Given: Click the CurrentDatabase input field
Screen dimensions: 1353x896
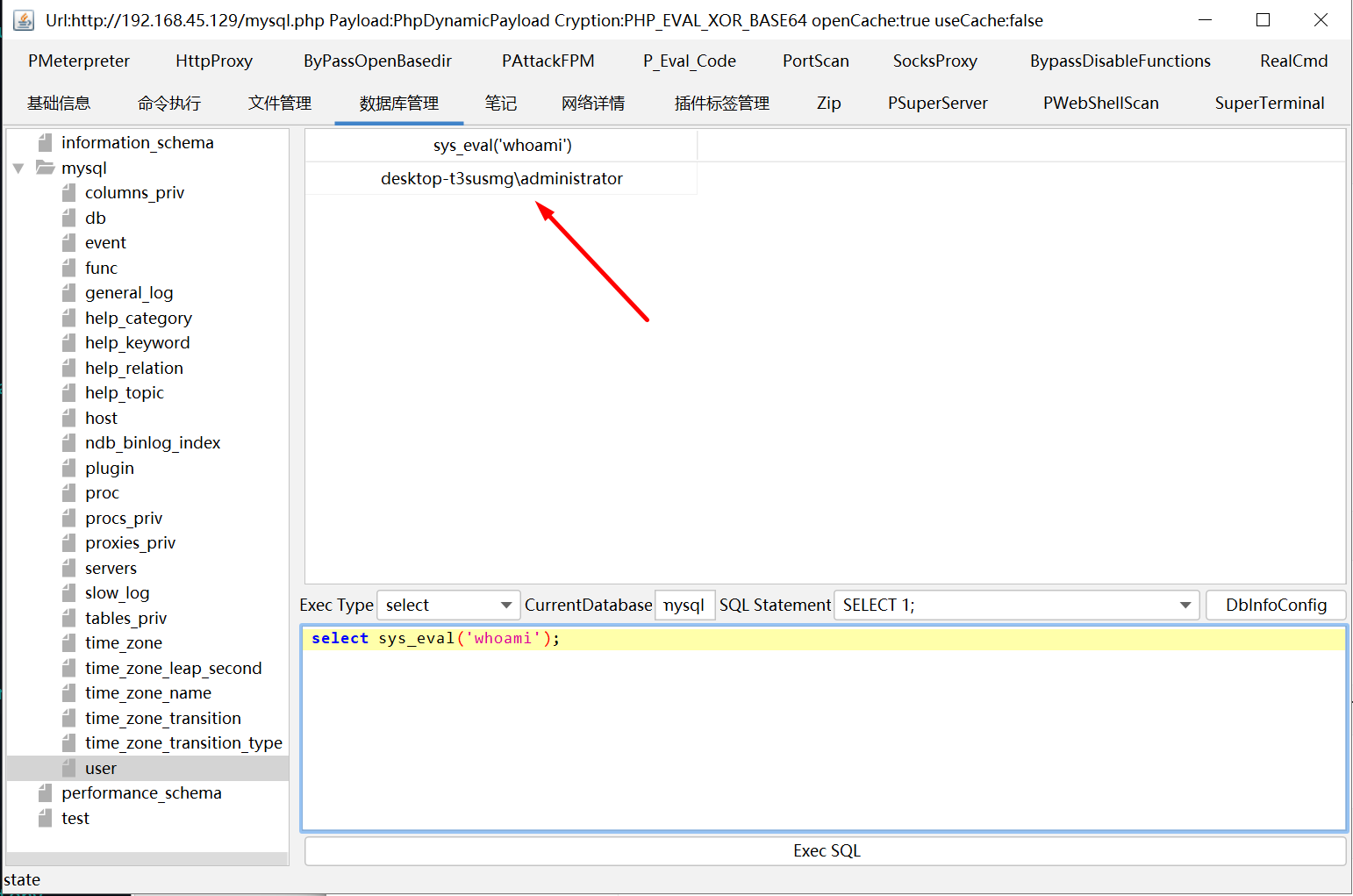Looking at the screenshot, I should 685,605.
